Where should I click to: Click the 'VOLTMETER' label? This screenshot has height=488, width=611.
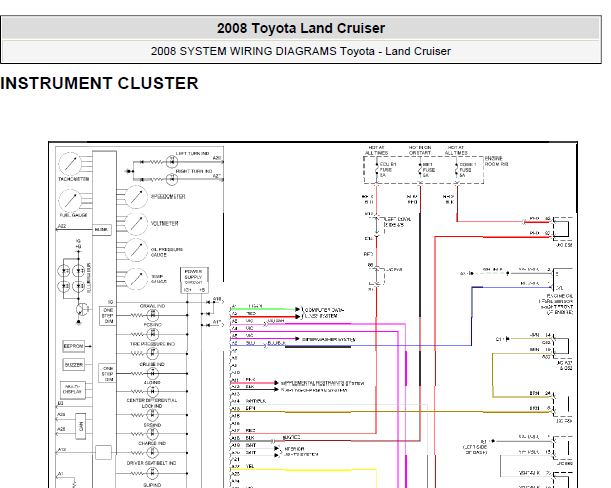click(x=164, y=224)
